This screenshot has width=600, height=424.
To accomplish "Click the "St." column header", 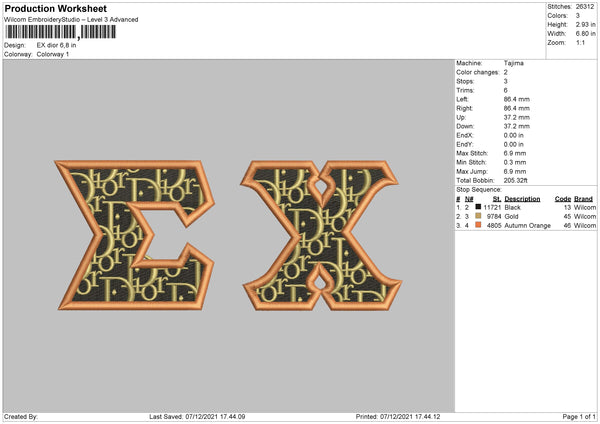I will tap(497, 199).
